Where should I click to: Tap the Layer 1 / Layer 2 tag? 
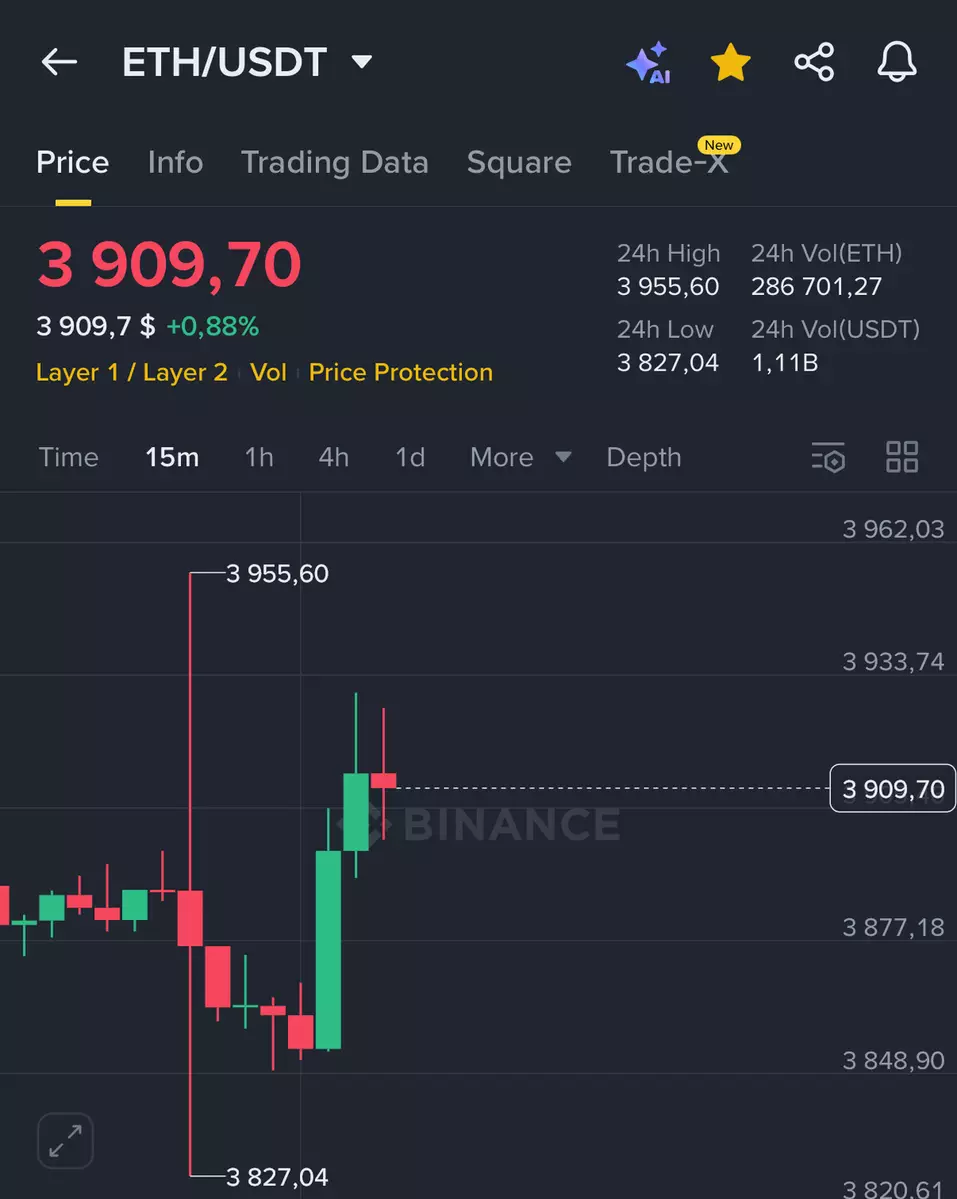click(x=132, y=373)
